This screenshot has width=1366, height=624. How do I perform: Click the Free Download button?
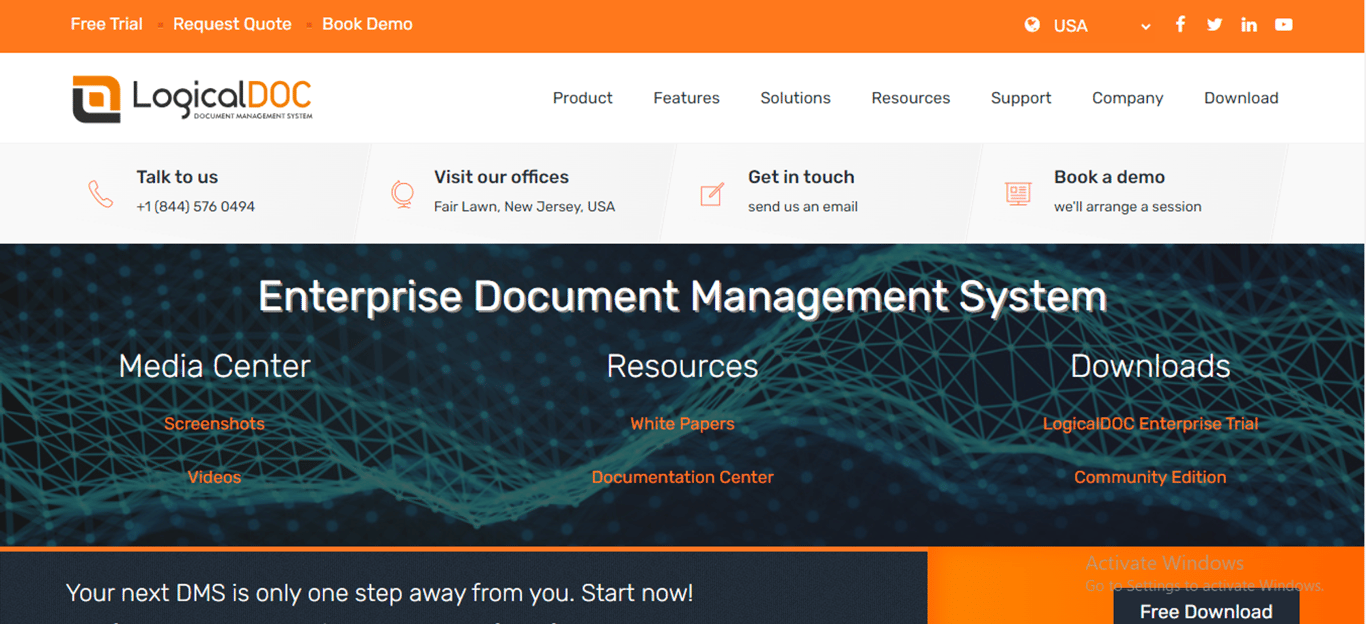1206,608
